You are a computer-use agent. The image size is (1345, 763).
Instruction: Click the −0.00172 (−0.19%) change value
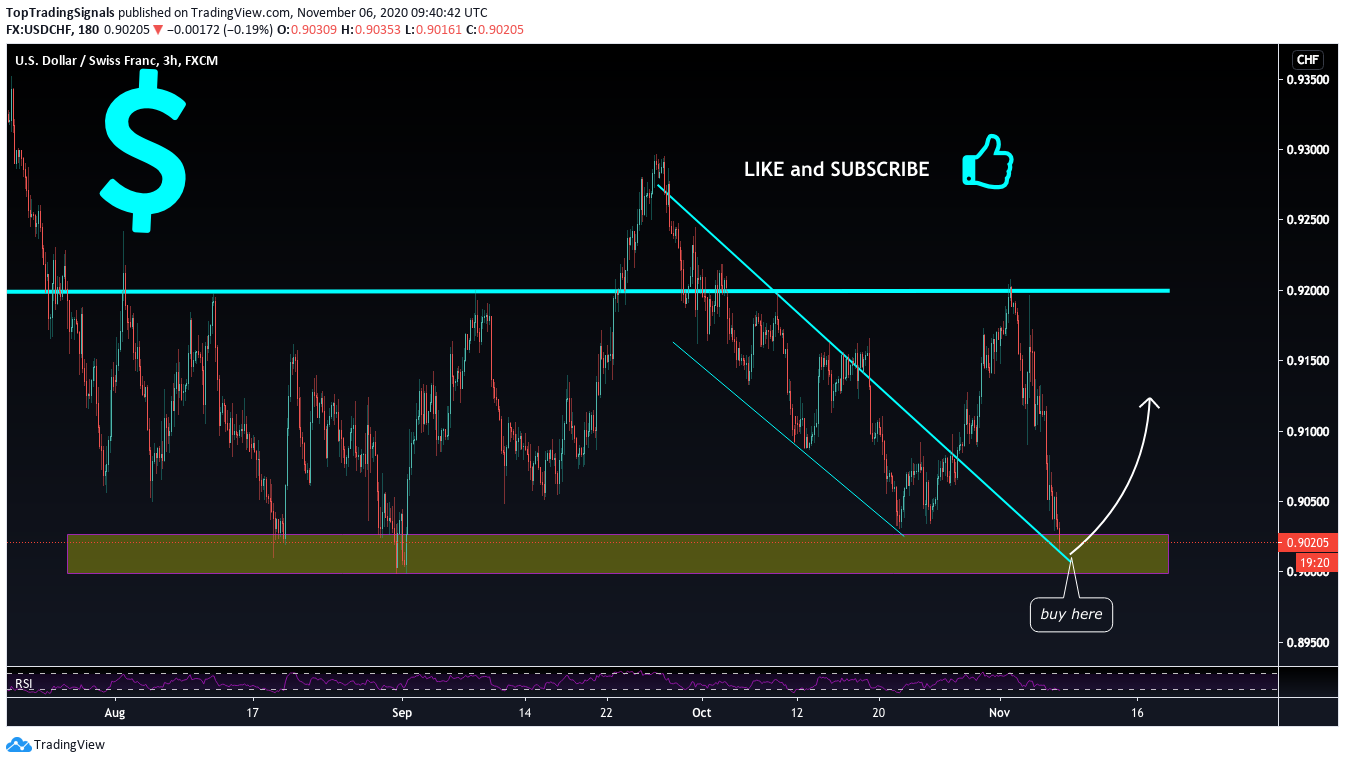(219, 30)
